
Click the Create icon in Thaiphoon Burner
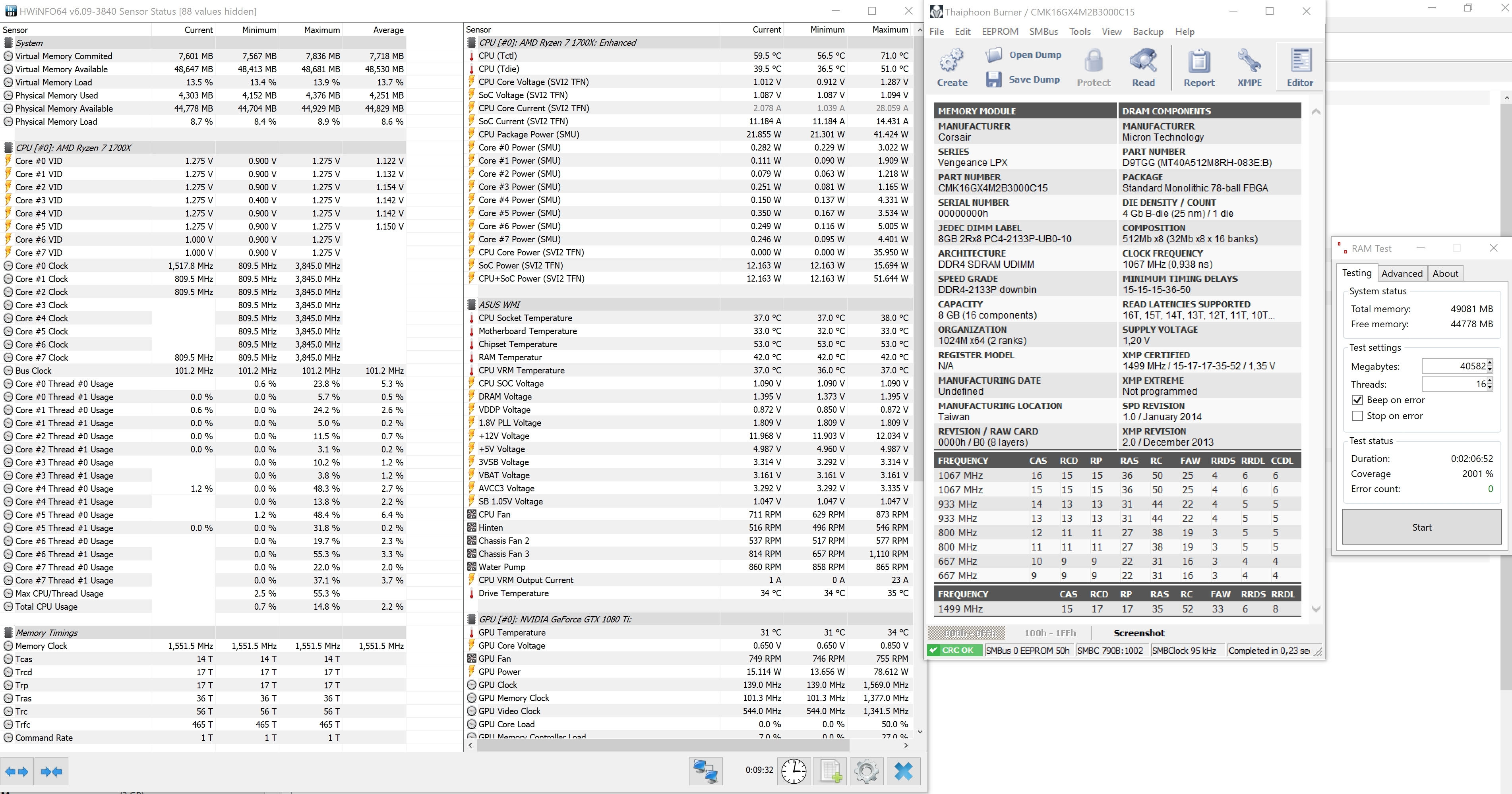[x=951, y=62]
